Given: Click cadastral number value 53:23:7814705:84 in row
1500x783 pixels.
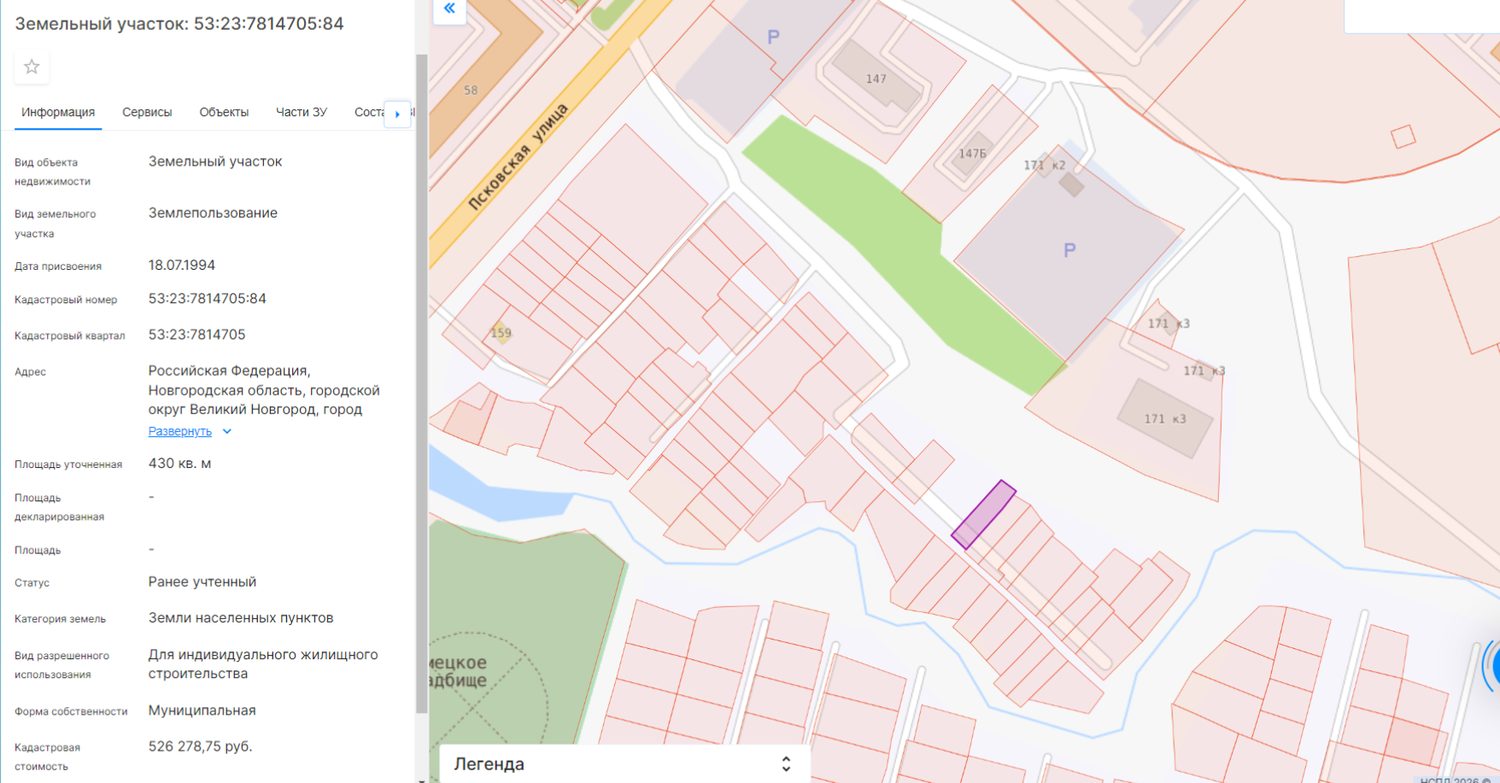Looking at the screenshot, I should [x=207, y=299].
